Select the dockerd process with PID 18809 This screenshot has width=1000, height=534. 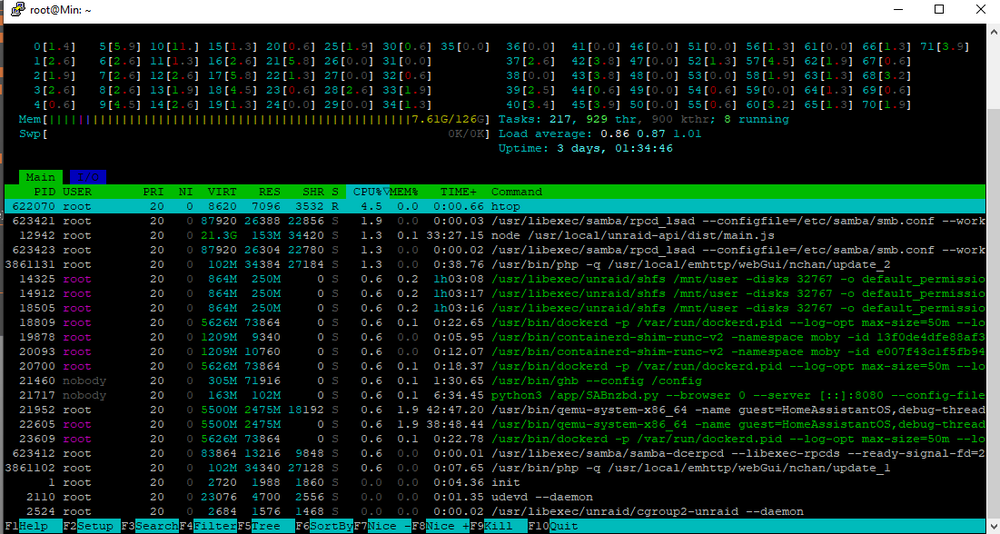click(495, 323)
